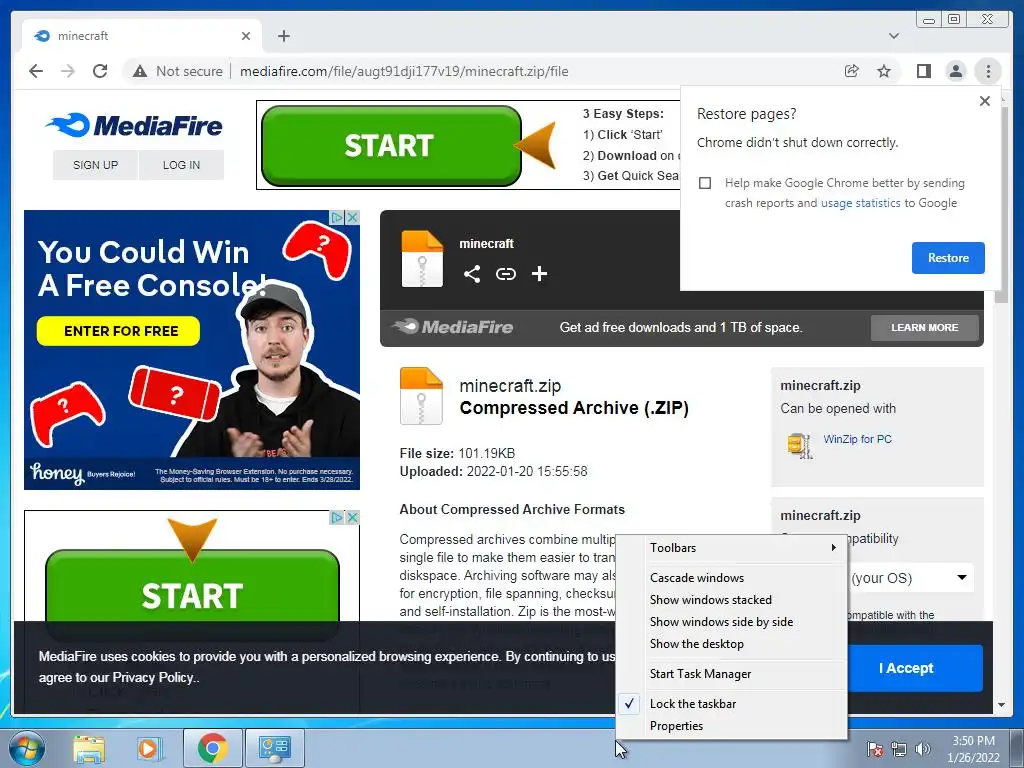Close the lower START ad with X
The width and height of the screenshot is (1024, 768).
[x=353, y=517]
